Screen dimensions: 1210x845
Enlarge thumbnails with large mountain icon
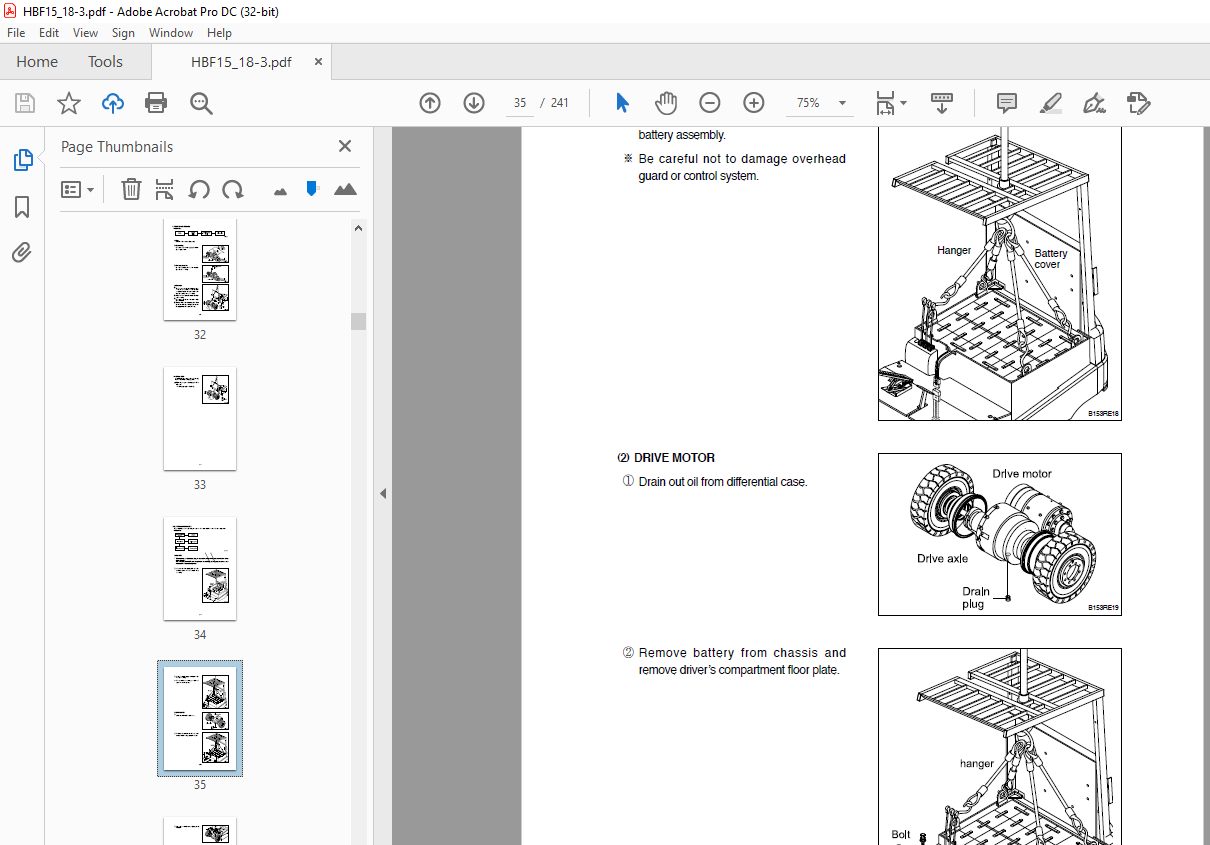(x=345, y=189)
